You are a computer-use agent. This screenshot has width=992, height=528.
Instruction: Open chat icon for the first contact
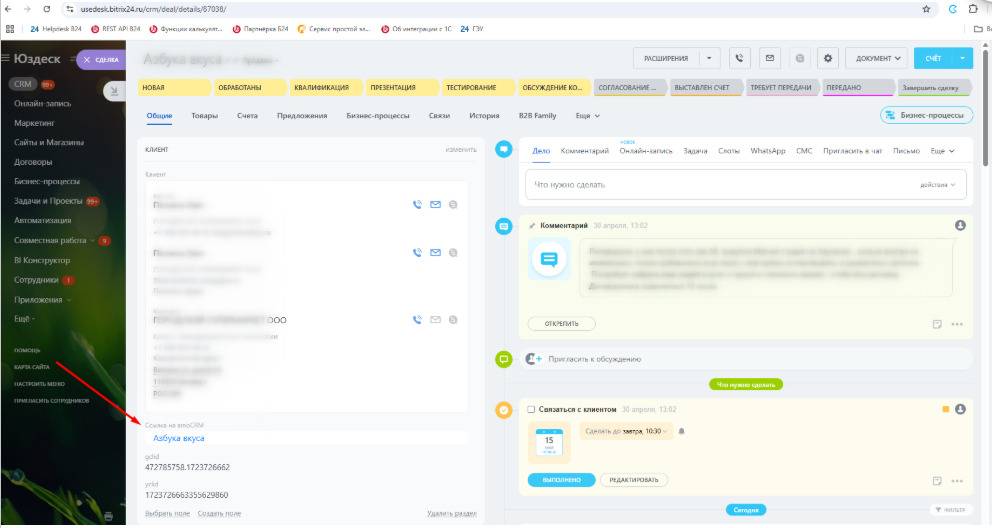pos(453,205)
